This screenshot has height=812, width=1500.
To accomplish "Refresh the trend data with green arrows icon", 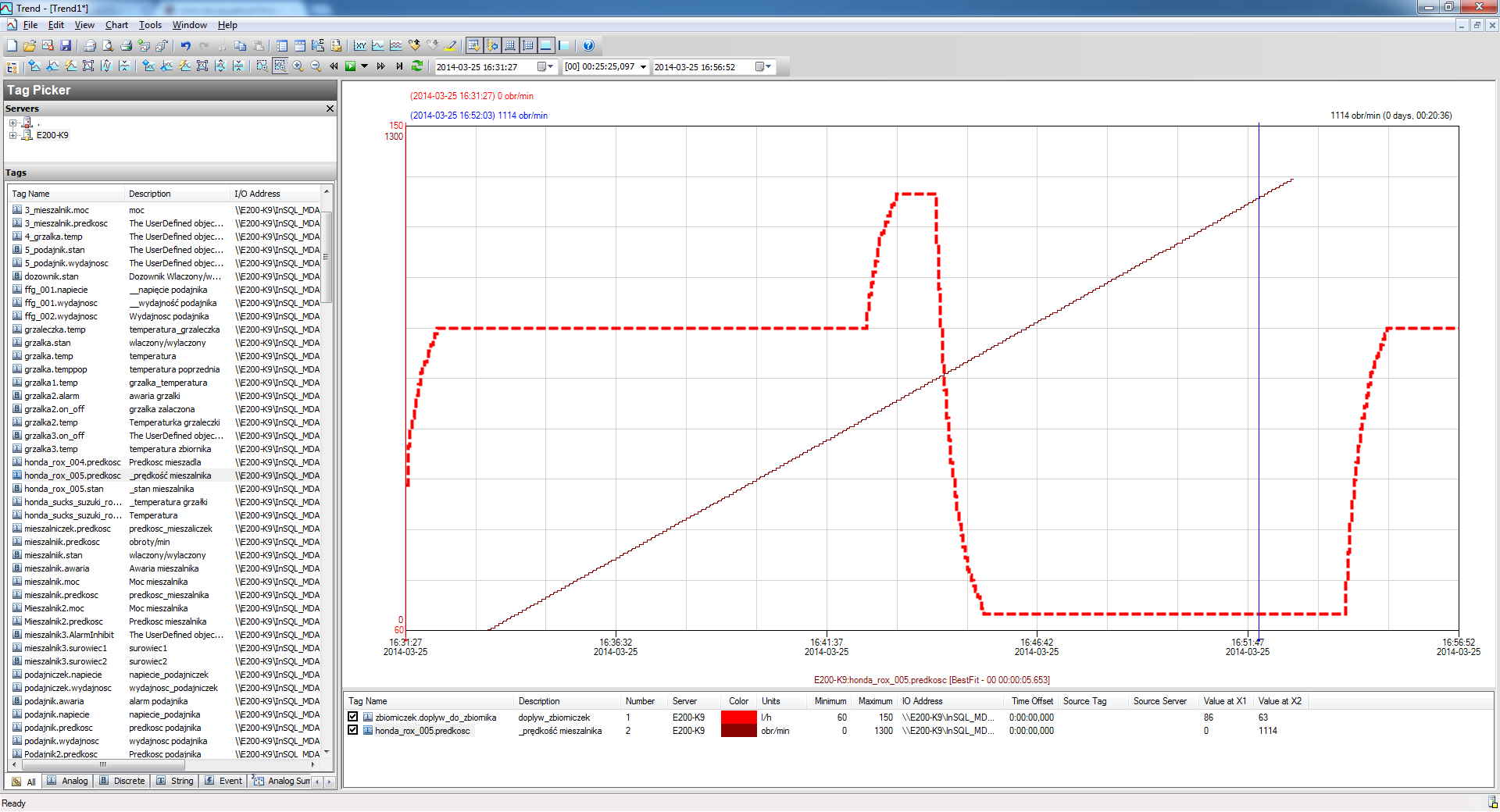I will (x=417, y=66).
